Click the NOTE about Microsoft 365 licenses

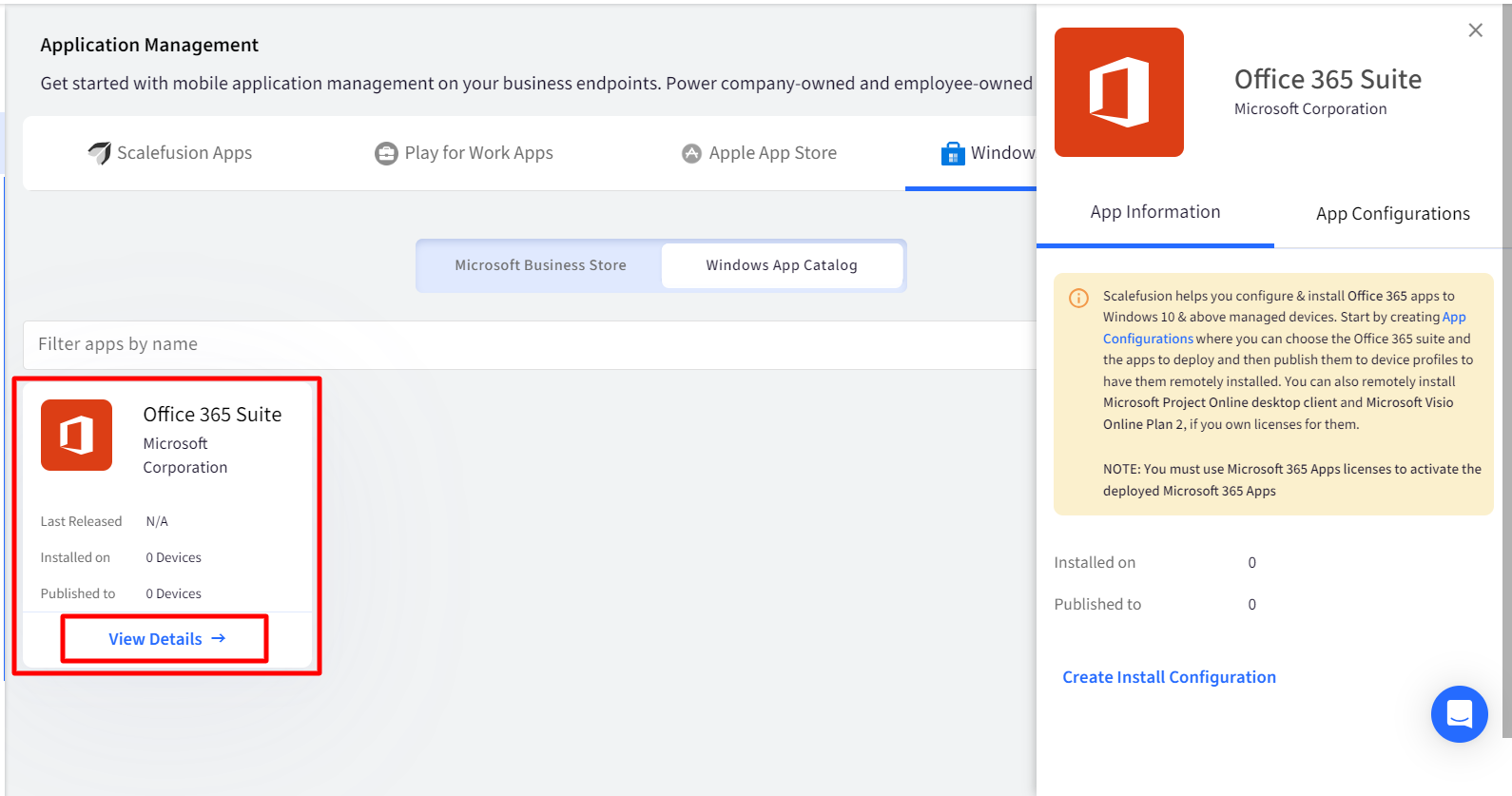pyautogui.click(x=1291, y=480)
